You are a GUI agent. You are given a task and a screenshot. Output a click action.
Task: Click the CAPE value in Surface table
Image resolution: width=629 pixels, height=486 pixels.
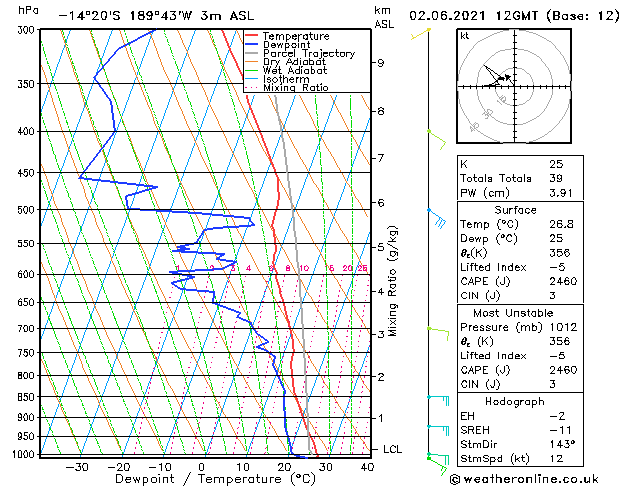(563, 281)
